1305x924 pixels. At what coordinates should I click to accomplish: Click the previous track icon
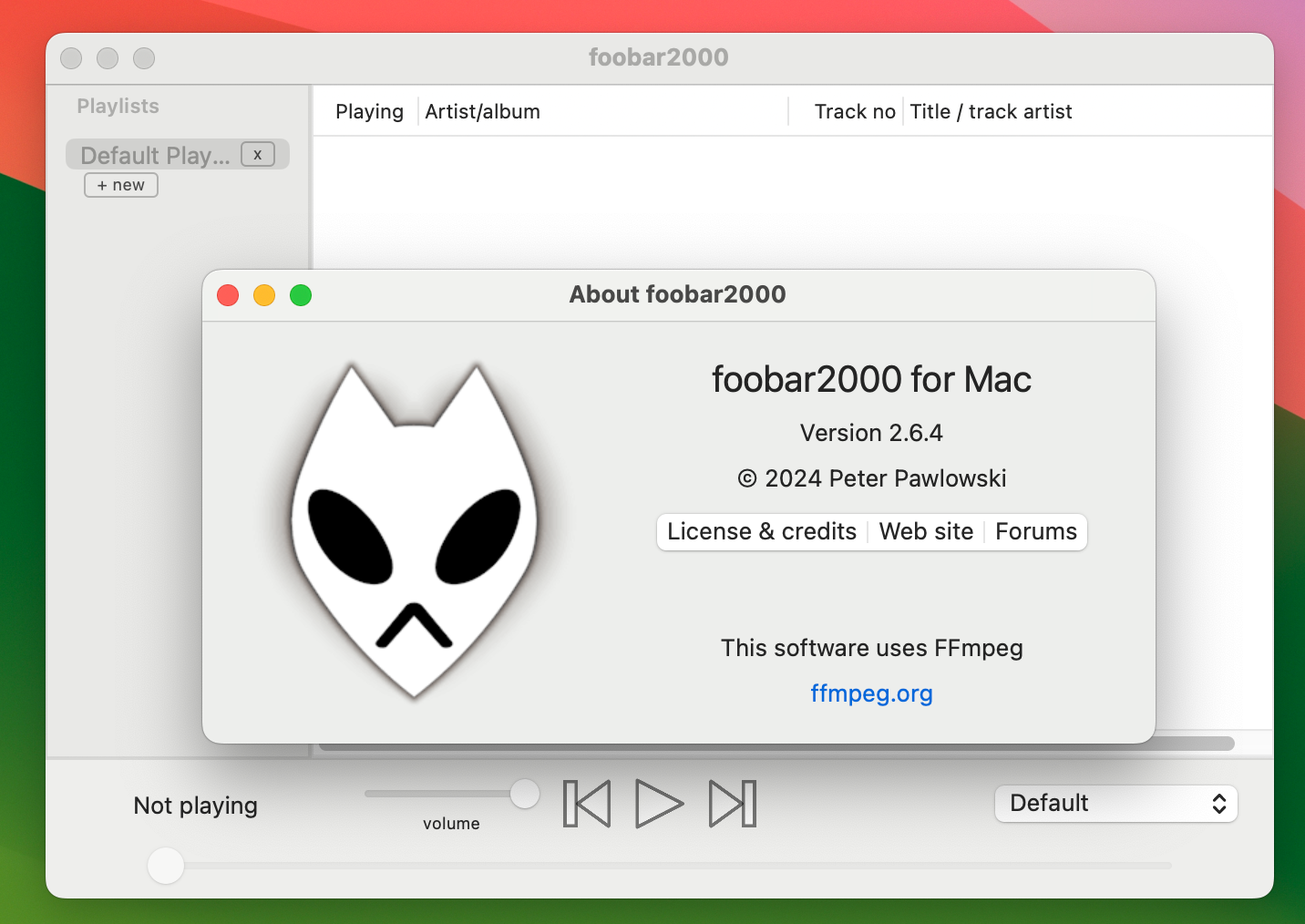click(587, 803)
